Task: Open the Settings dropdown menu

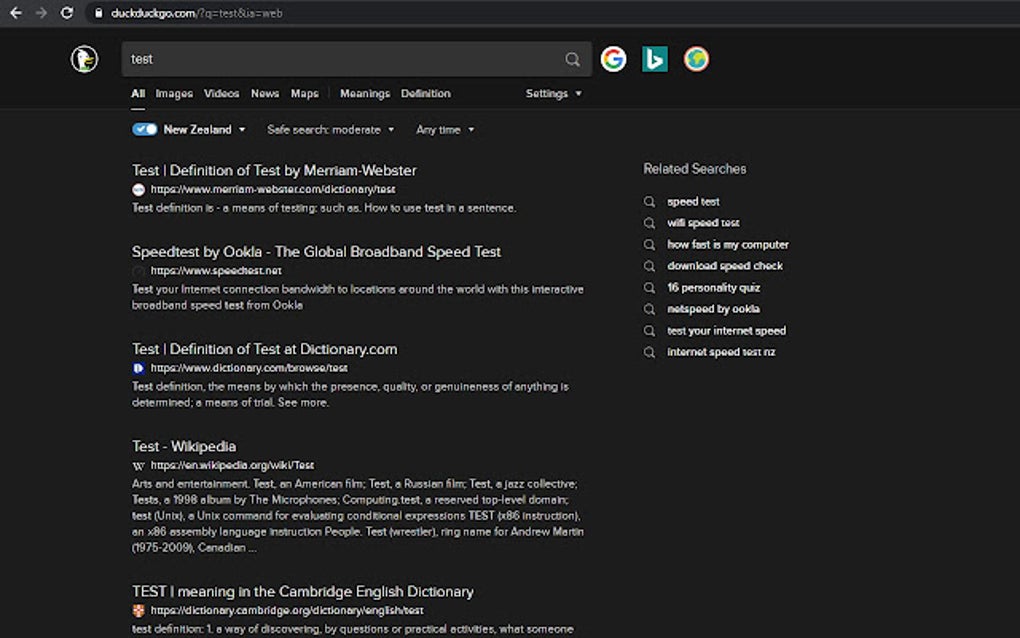Action: pos(554,94)
